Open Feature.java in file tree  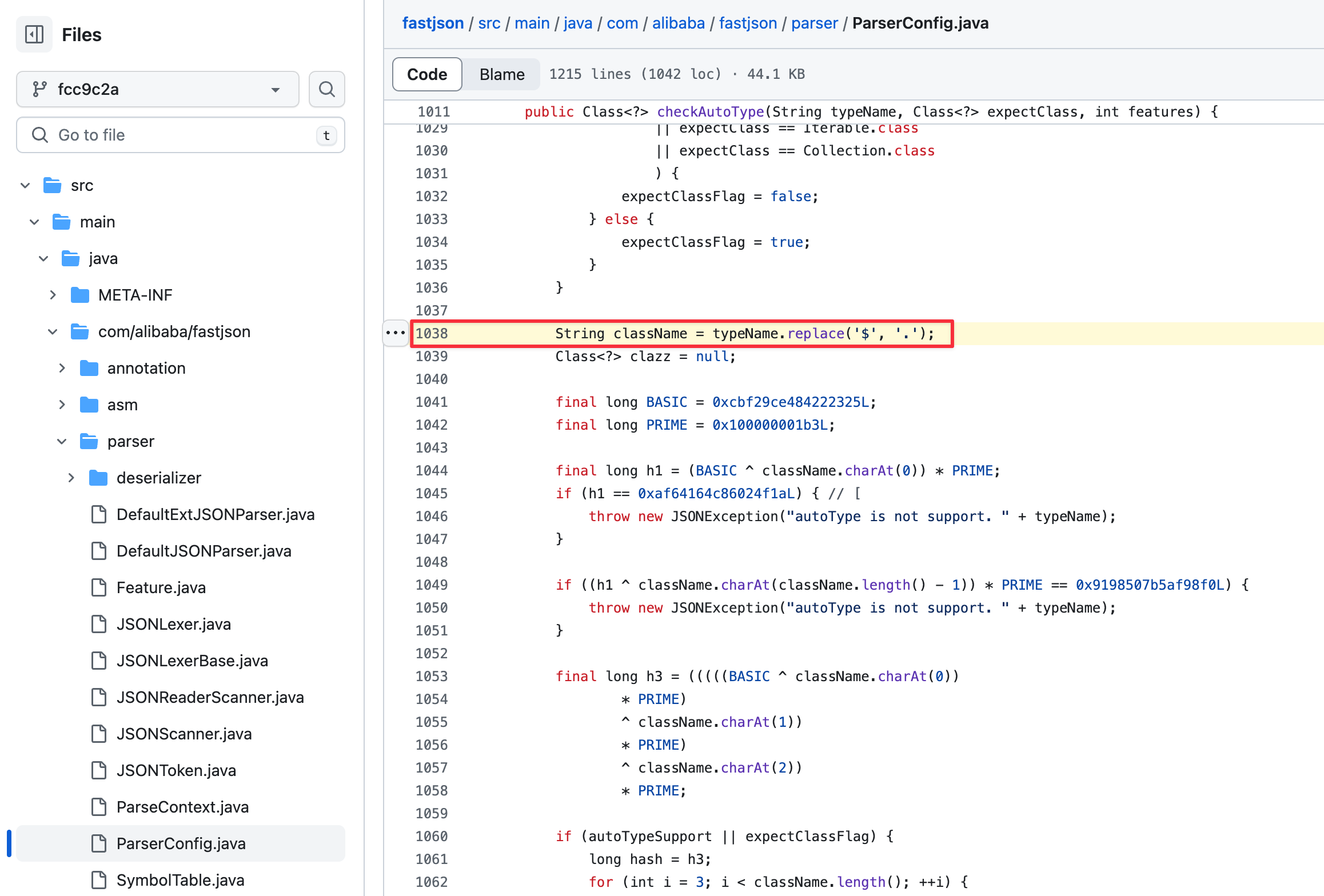161,587
